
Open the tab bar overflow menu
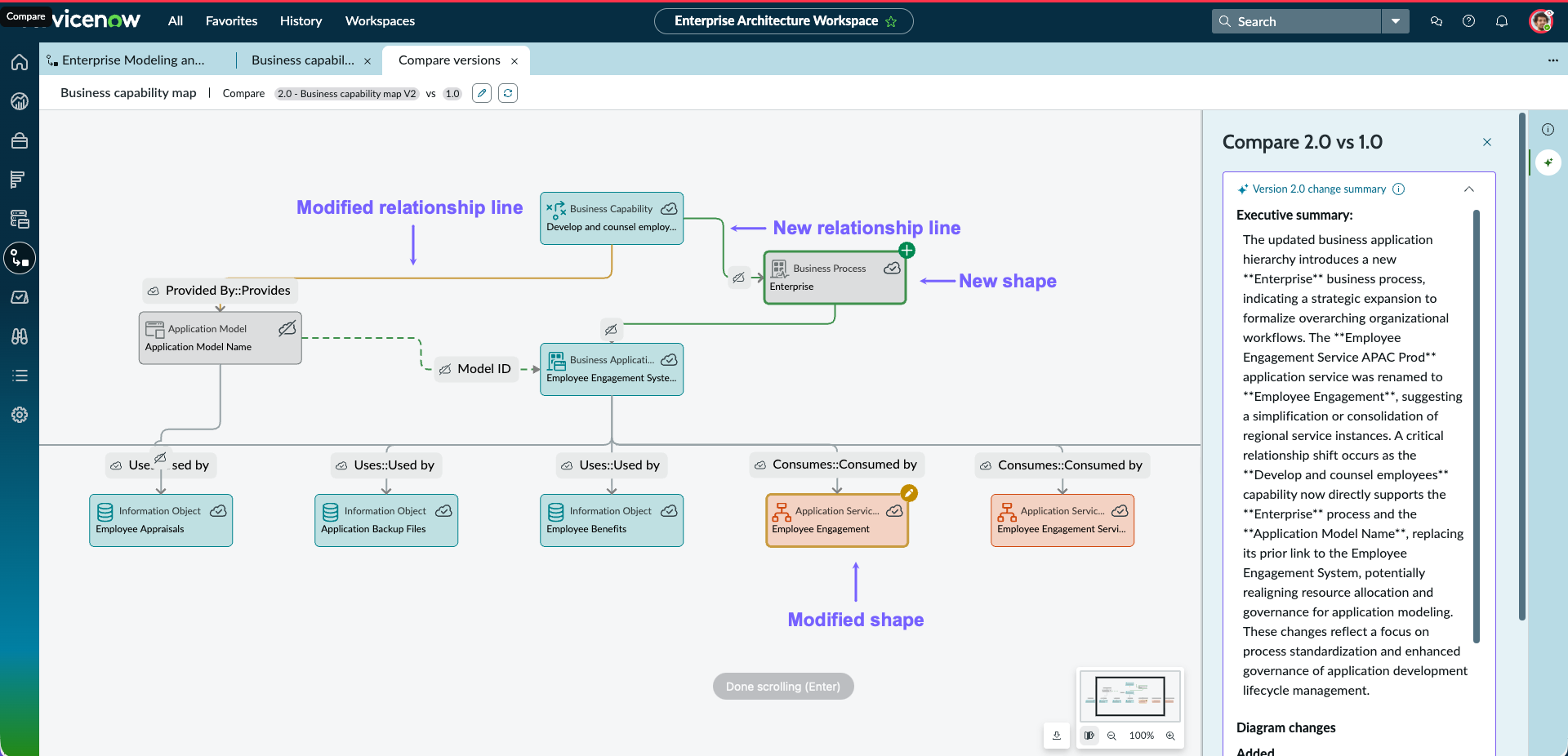(x=1552, y=60)
